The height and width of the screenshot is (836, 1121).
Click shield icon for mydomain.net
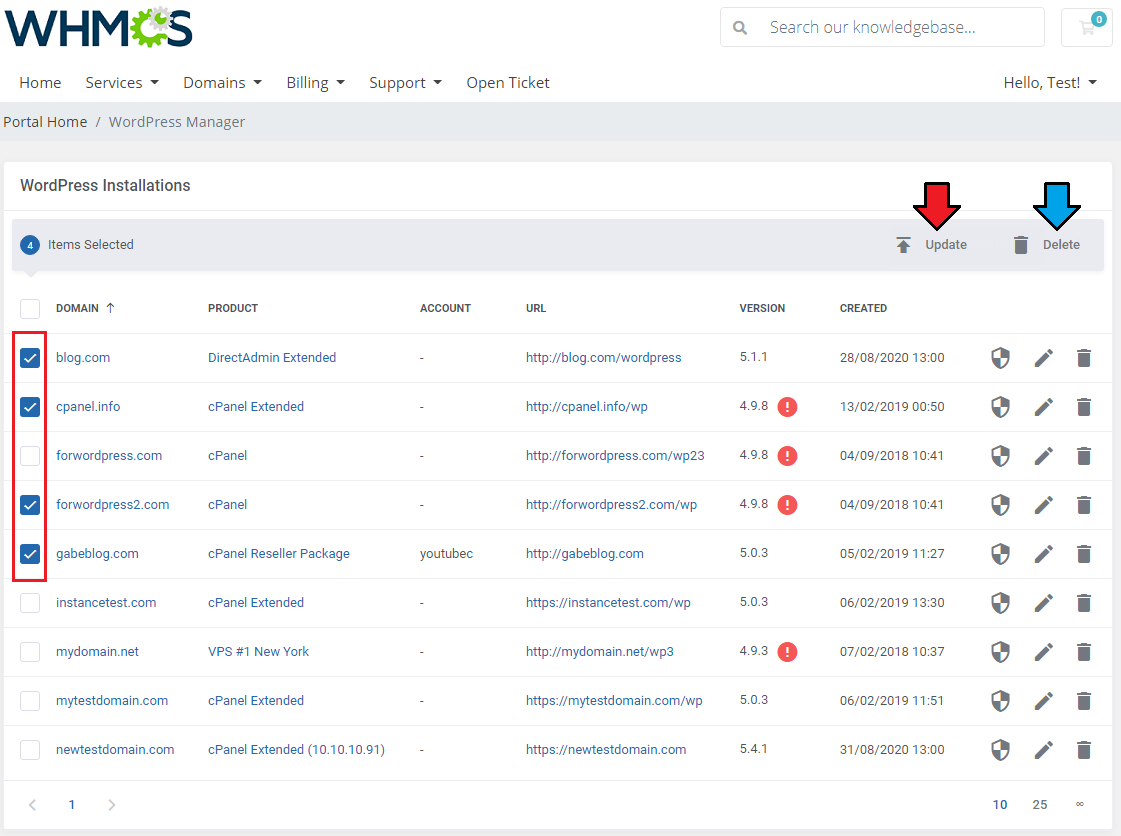click(x=1000, y=651)
